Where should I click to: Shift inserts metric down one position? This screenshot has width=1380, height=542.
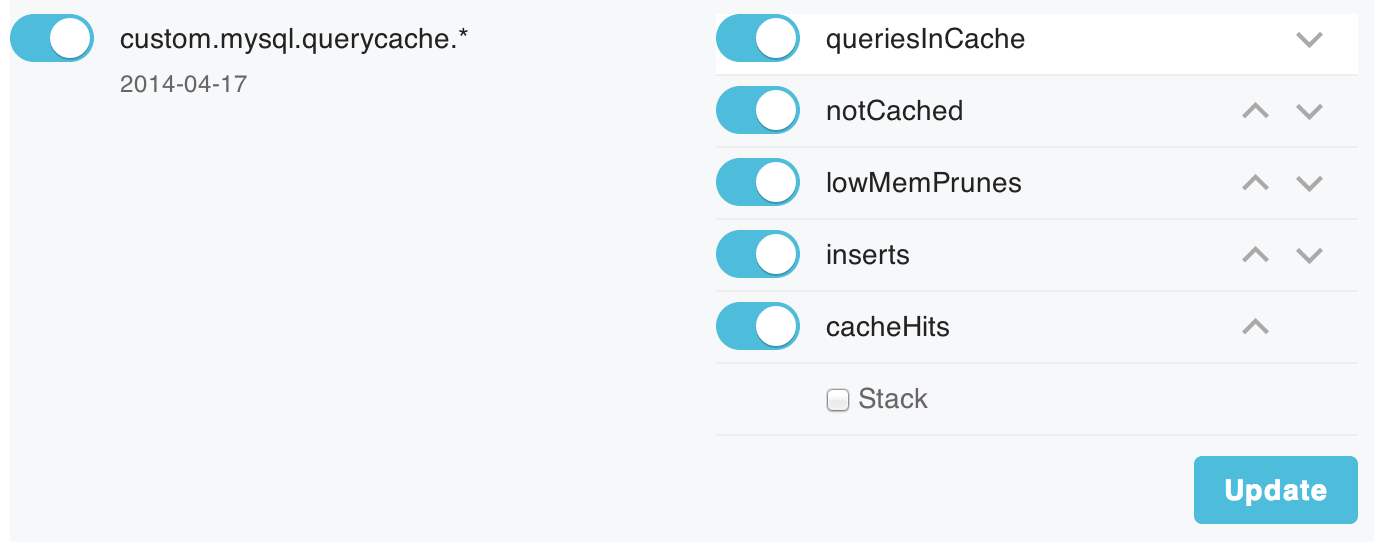(1309, 255)
